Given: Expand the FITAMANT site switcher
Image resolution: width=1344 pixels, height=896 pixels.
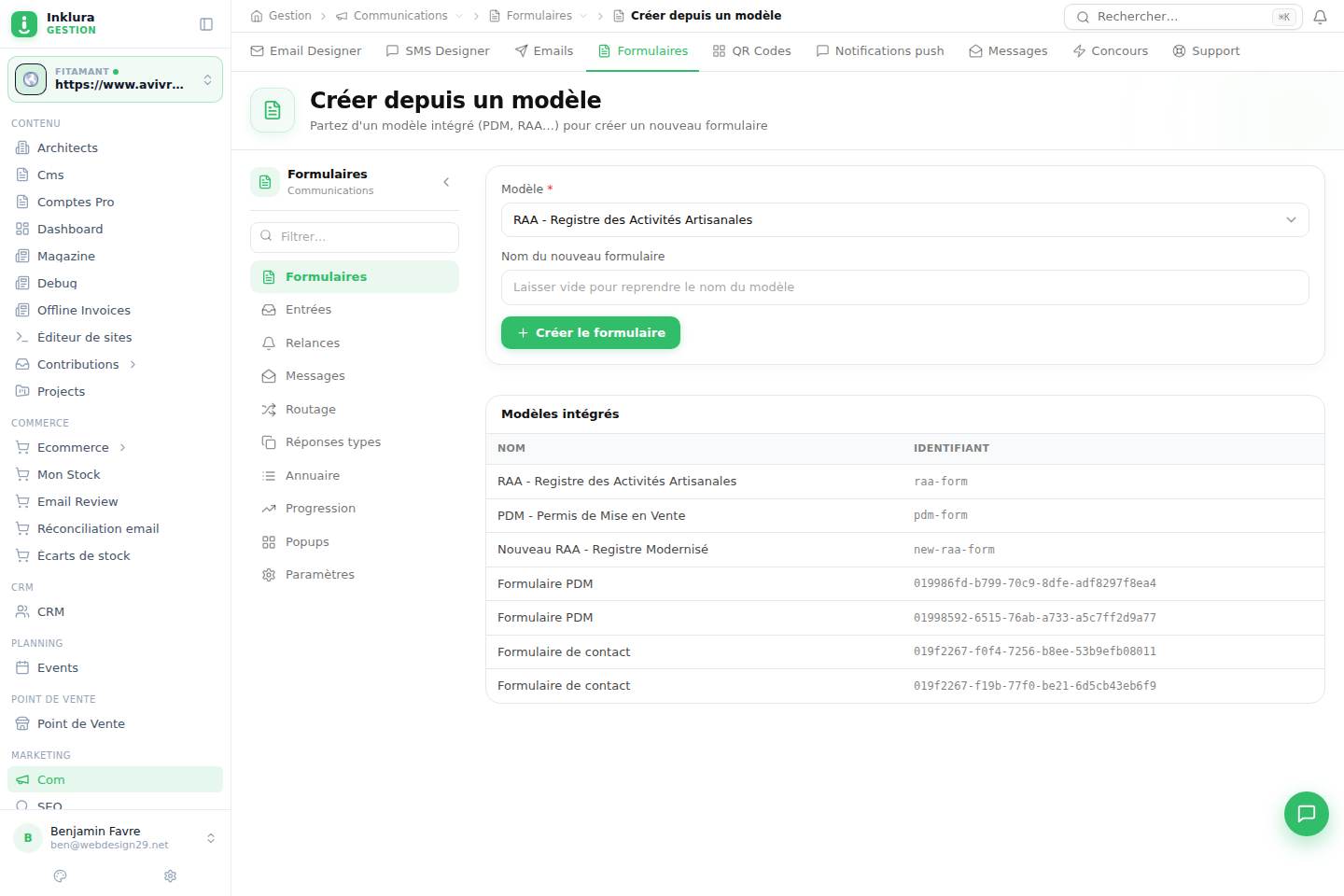Looking at the screenshot, I should coord(116,79).
